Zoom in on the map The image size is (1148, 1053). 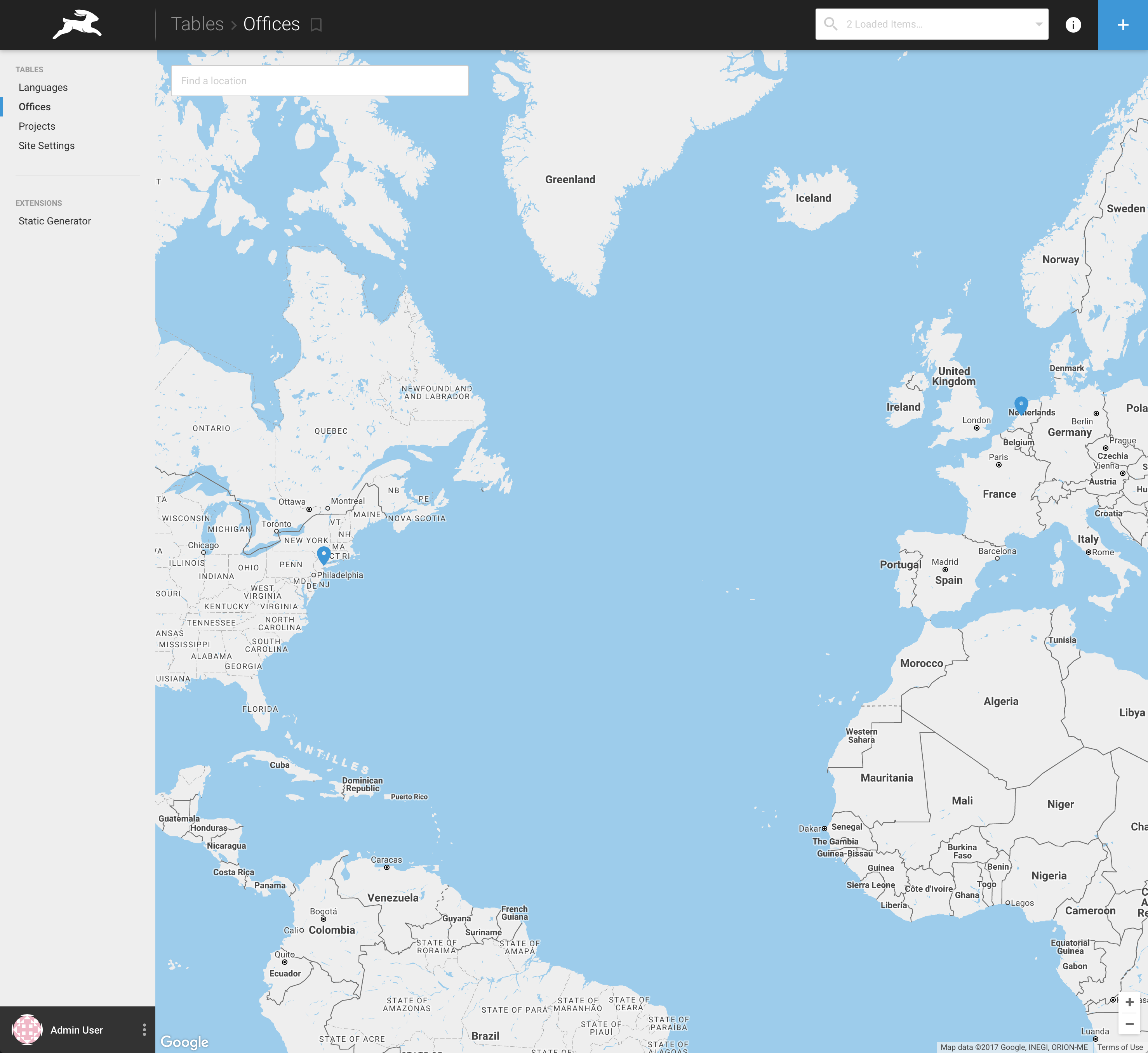1129,1002
